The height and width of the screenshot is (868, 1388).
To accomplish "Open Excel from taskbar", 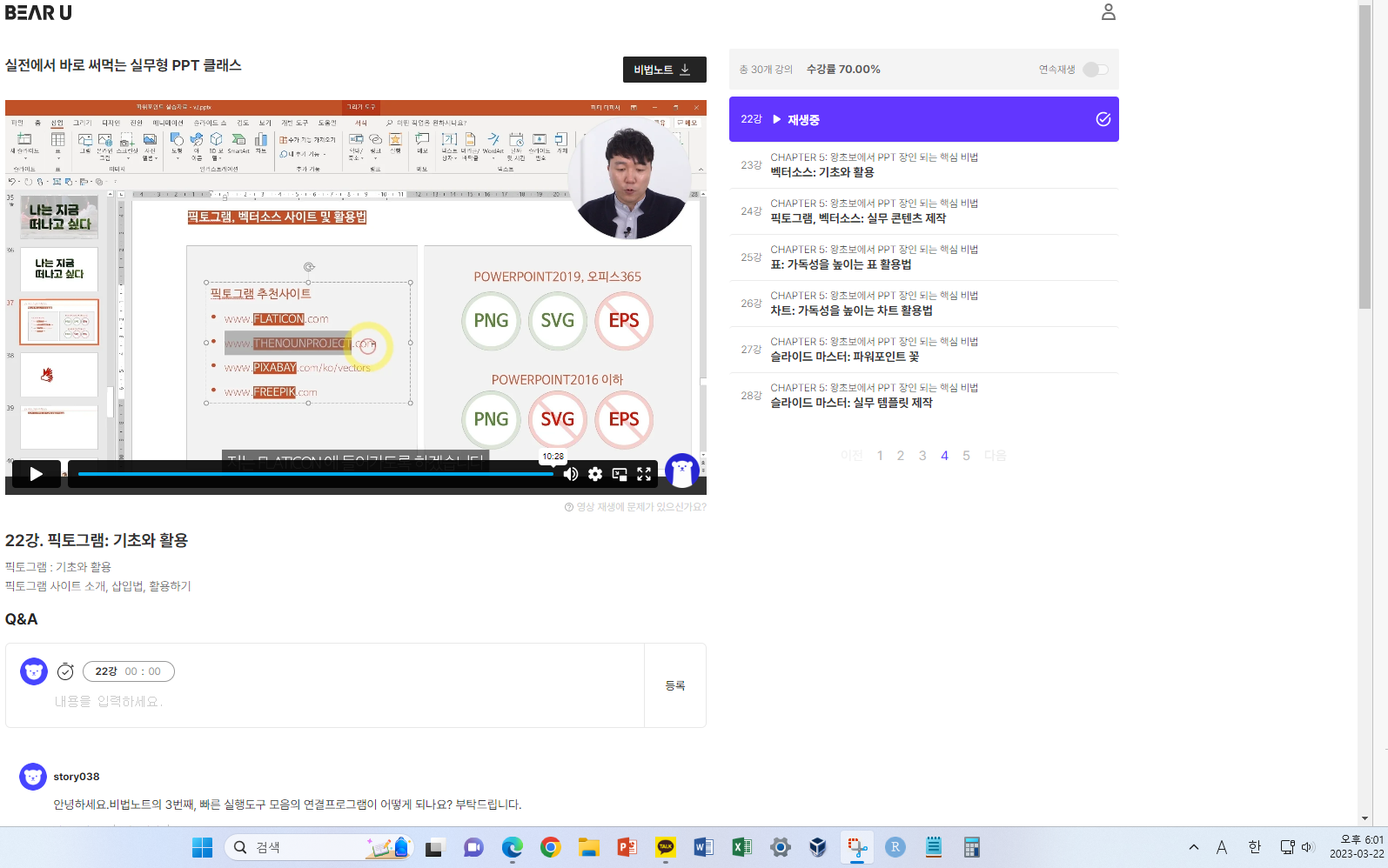I will [742, 847].
